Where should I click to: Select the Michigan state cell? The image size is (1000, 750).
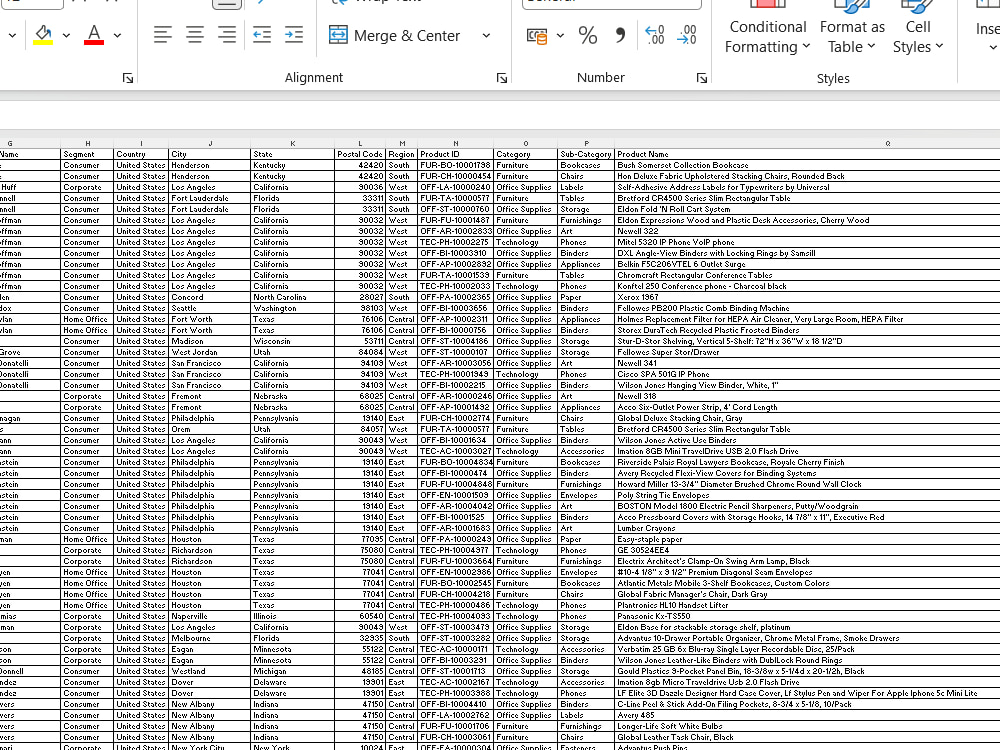pos(292,672)
